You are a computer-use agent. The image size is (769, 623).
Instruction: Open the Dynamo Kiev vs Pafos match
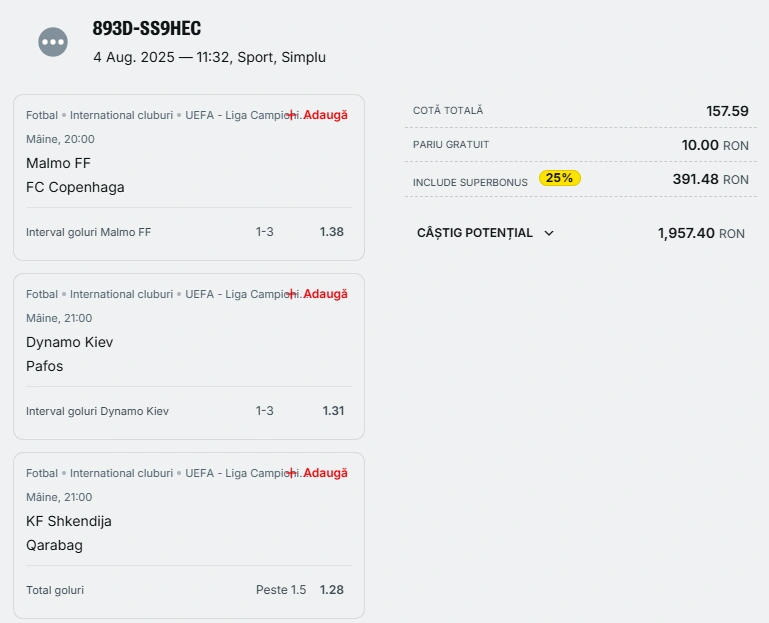pyautogui.click(x=70, y=354)
